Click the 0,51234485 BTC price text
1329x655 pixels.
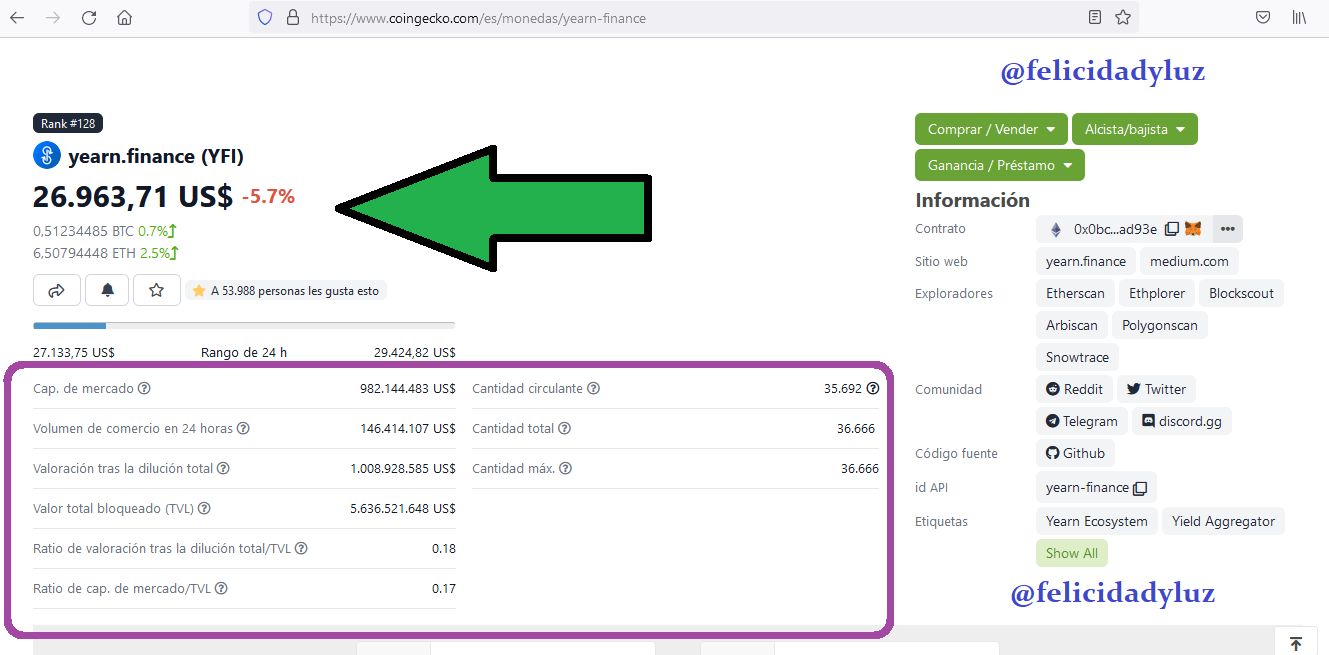tap(83, 231)
